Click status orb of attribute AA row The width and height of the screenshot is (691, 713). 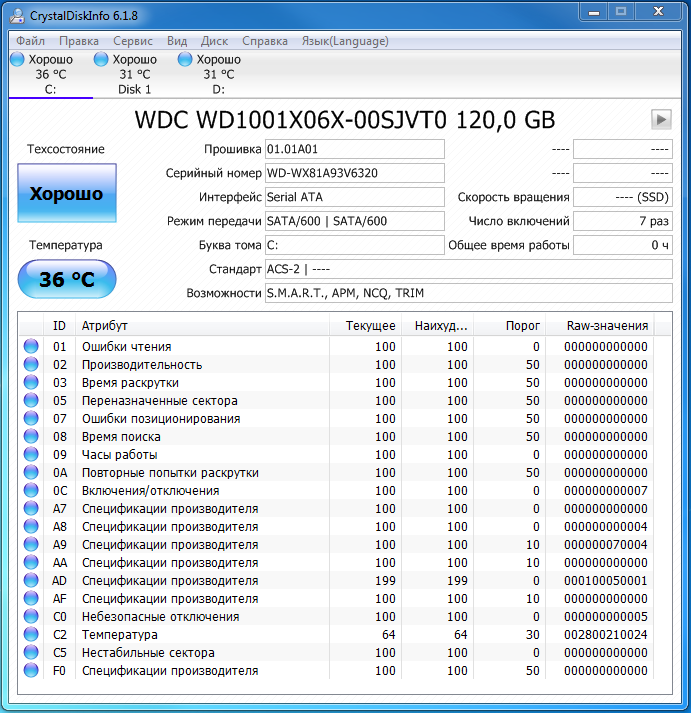(x=31, y=562)
